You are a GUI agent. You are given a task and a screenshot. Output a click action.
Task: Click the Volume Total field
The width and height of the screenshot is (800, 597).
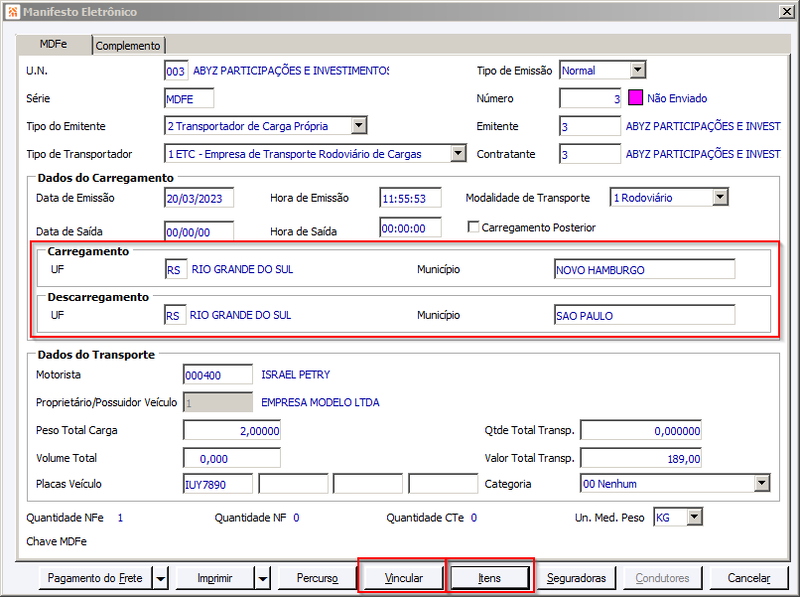232,458
